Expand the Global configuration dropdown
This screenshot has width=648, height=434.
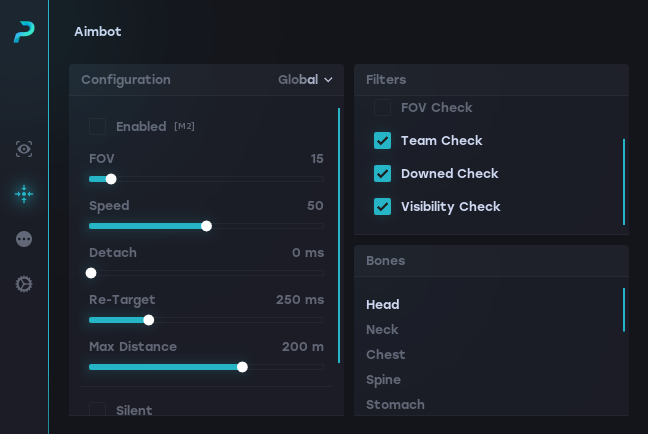pyautogui.click(x=305, y=80)
